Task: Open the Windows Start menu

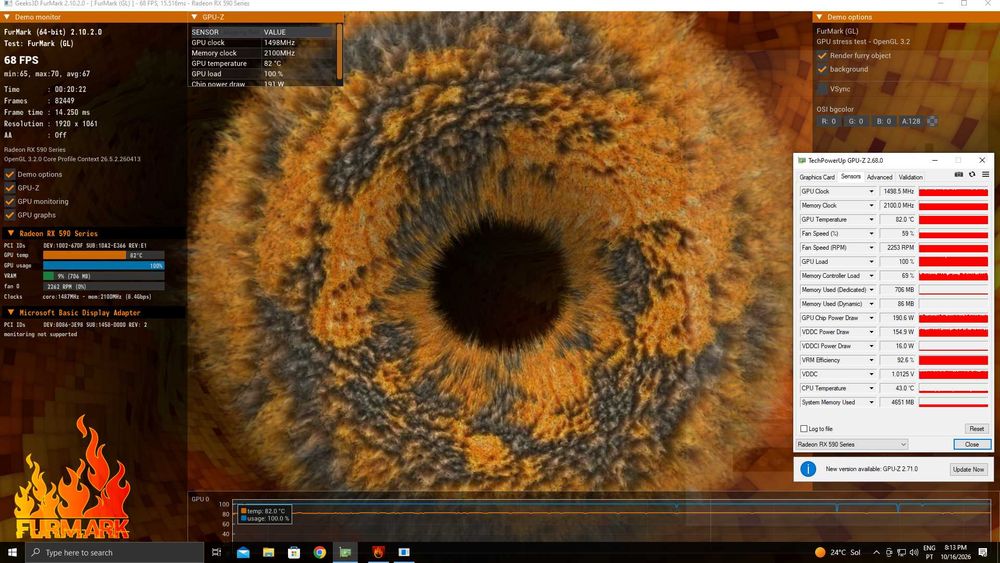Action: click(x=12, y=552)
